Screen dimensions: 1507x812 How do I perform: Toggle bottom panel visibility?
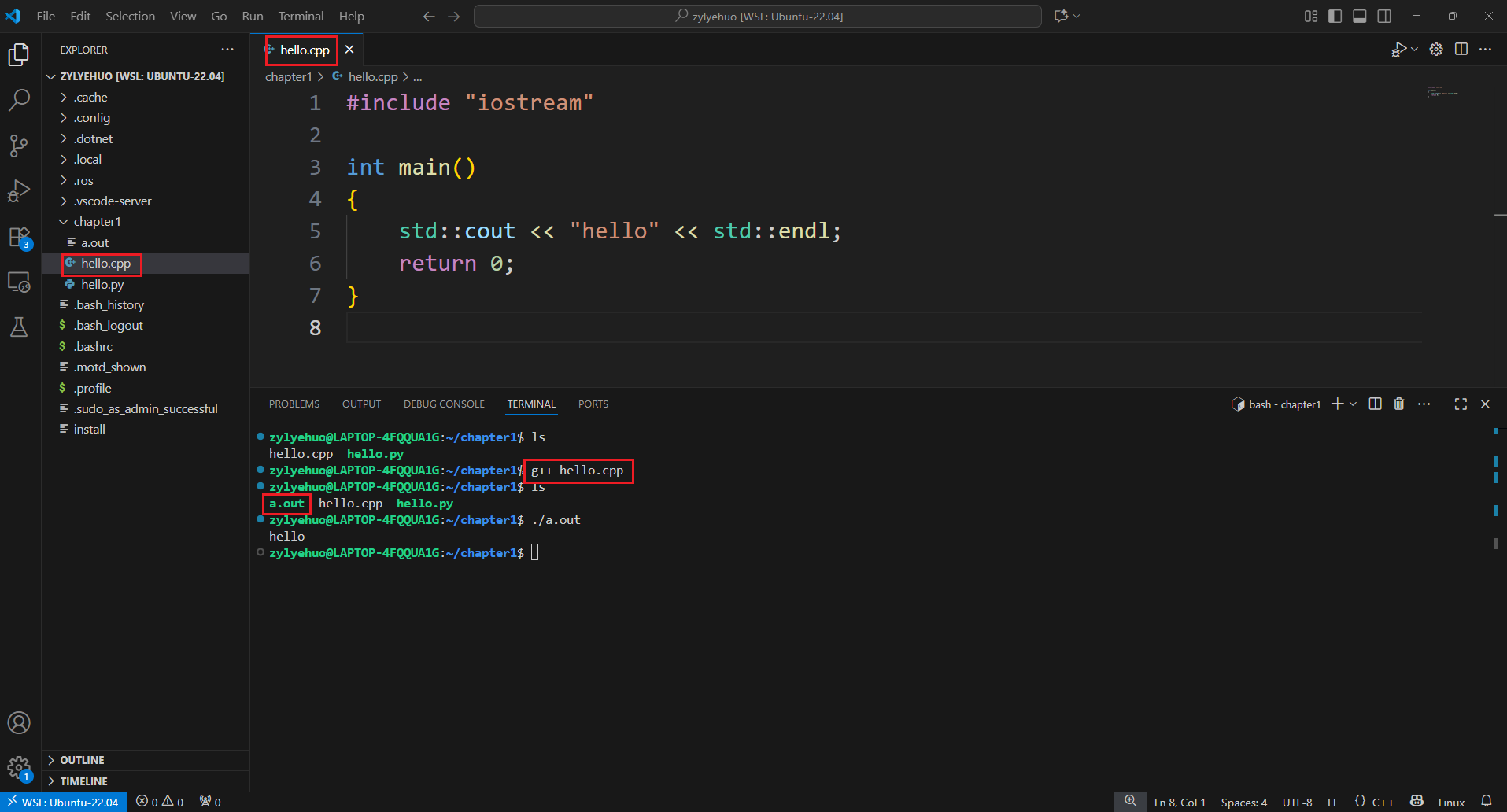1360,17
